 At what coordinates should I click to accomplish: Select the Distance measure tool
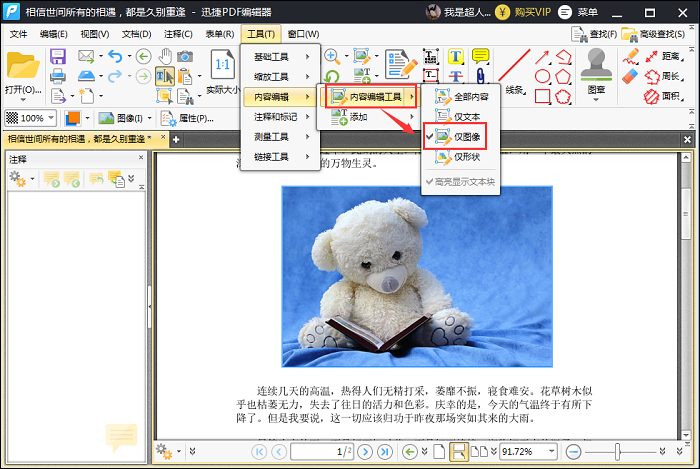(664, 56)
